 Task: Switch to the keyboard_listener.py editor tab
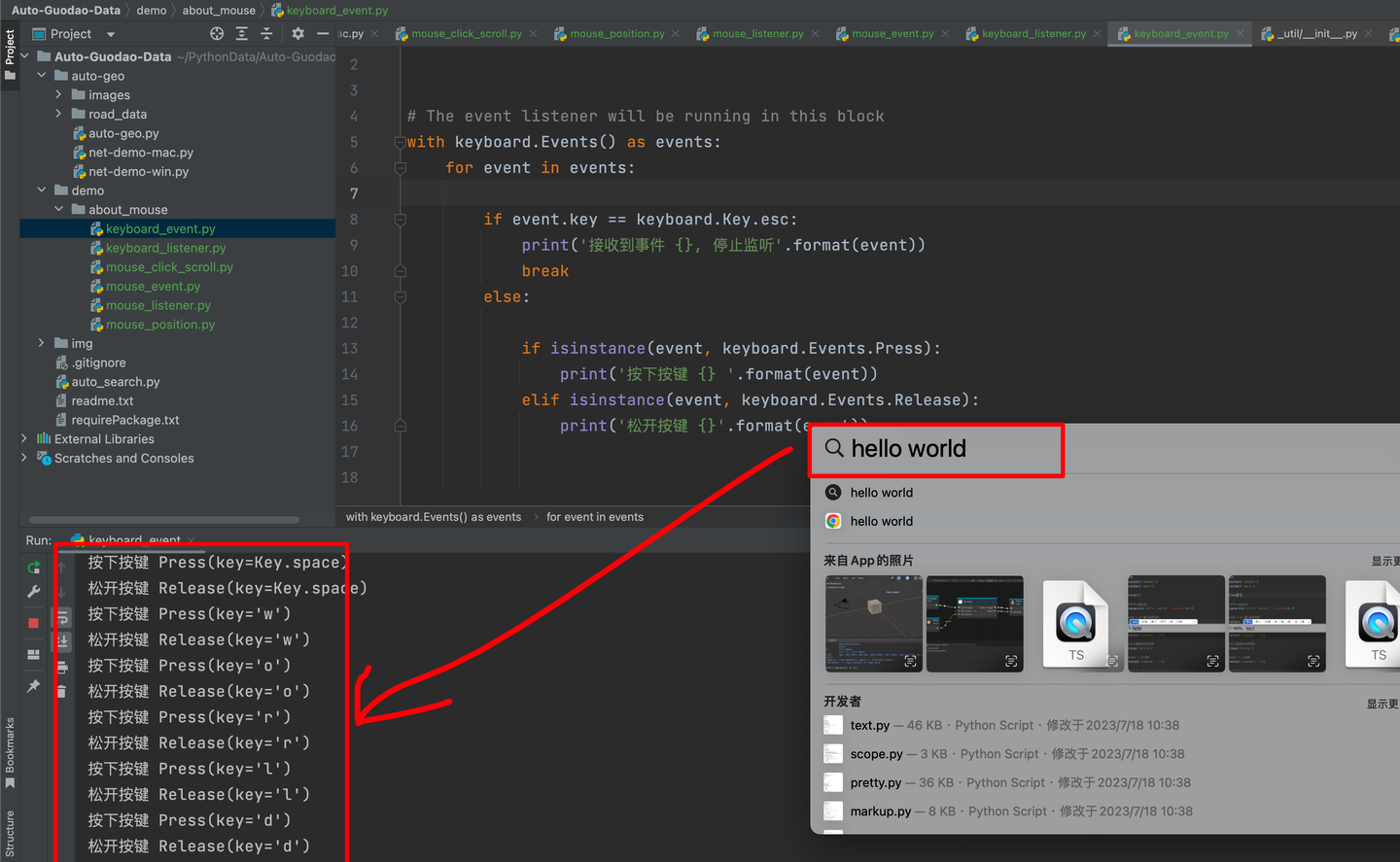point(1033,34)
